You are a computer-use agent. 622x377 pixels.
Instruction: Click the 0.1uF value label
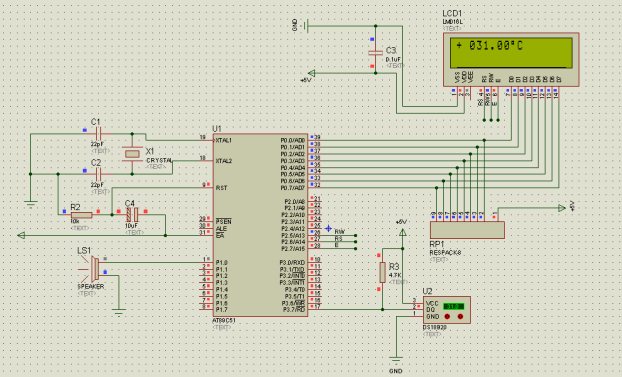[393, 60]
